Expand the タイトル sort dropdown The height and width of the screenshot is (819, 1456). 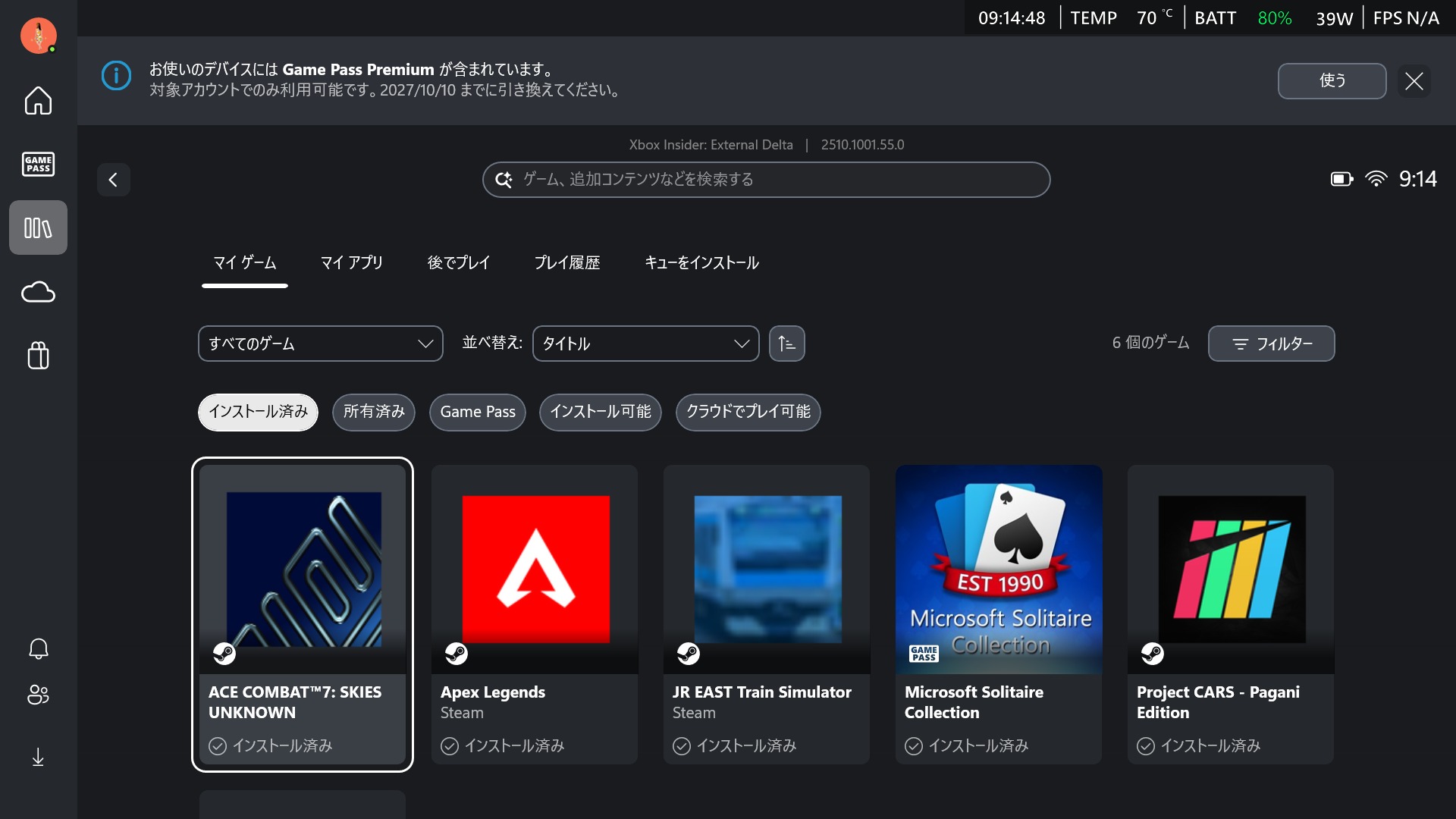tap(645, 344)
